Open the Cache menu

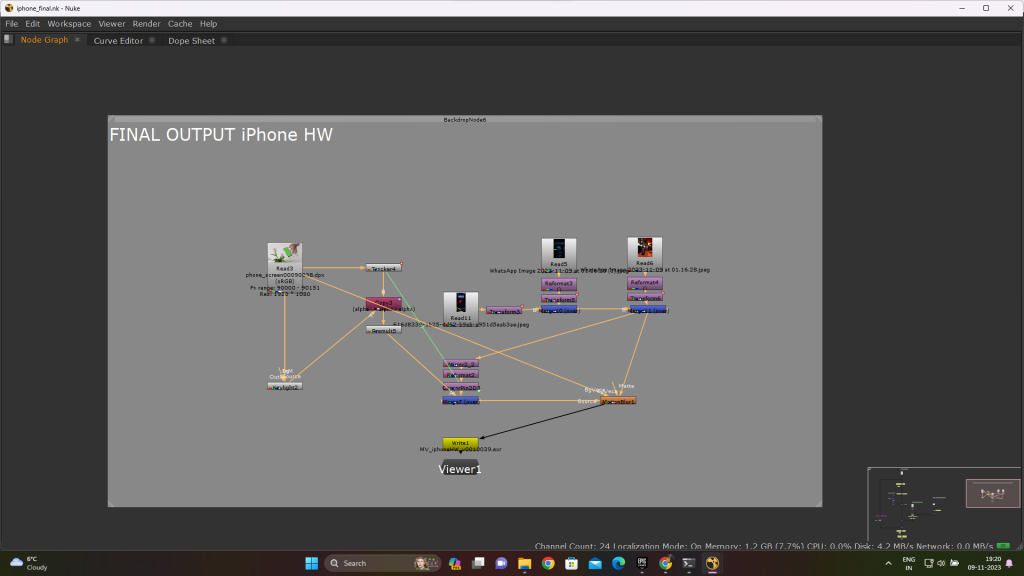[x=180, y=24]
